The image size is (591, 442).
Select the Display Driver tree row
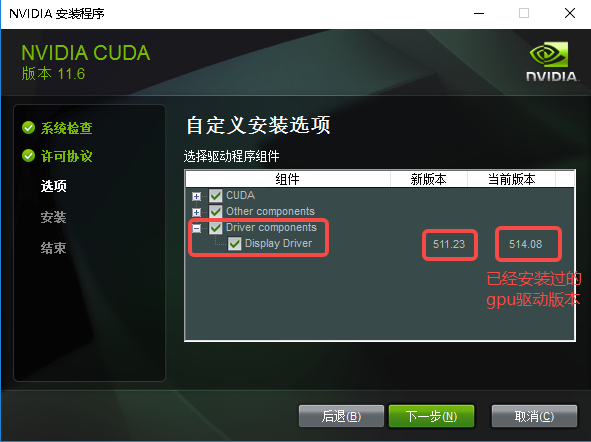pyautogui.click(x=279, y=243)
